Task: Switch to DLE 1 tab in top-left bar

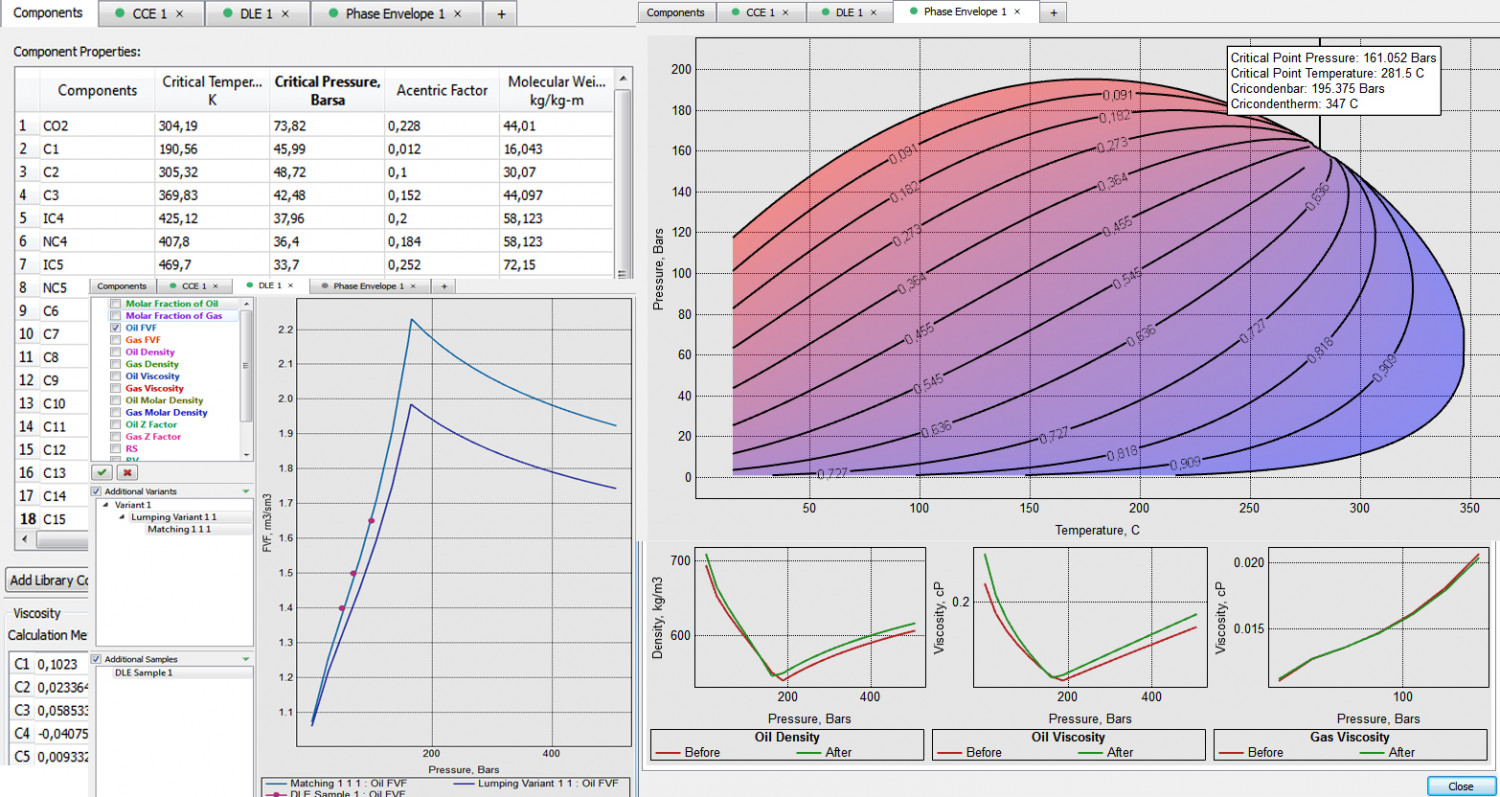Action: (250, 14)
